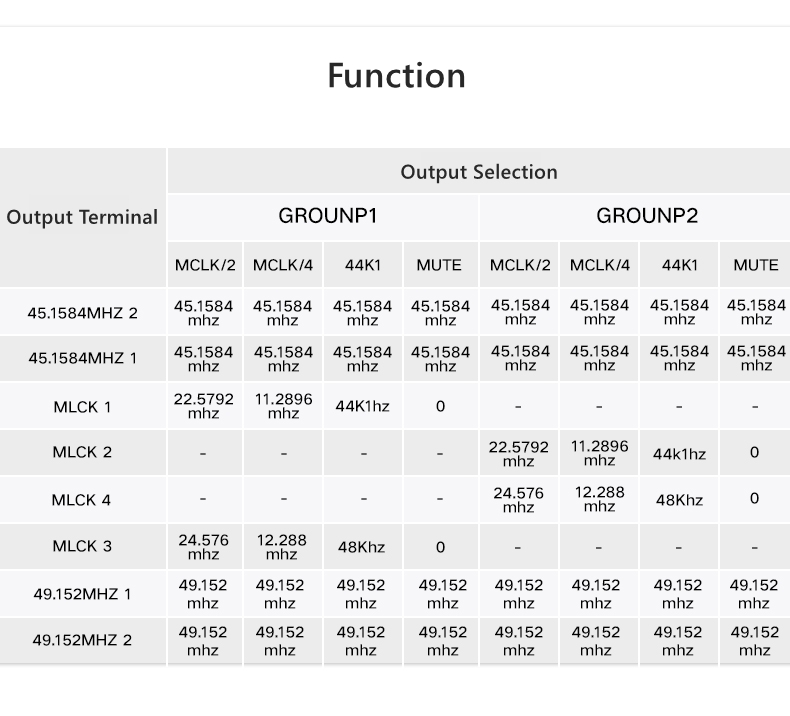Screen dimensions: 790x716
Task: Click the "Output Terminal" header cell
Action: pyautogui.click(x=82, y=217)
